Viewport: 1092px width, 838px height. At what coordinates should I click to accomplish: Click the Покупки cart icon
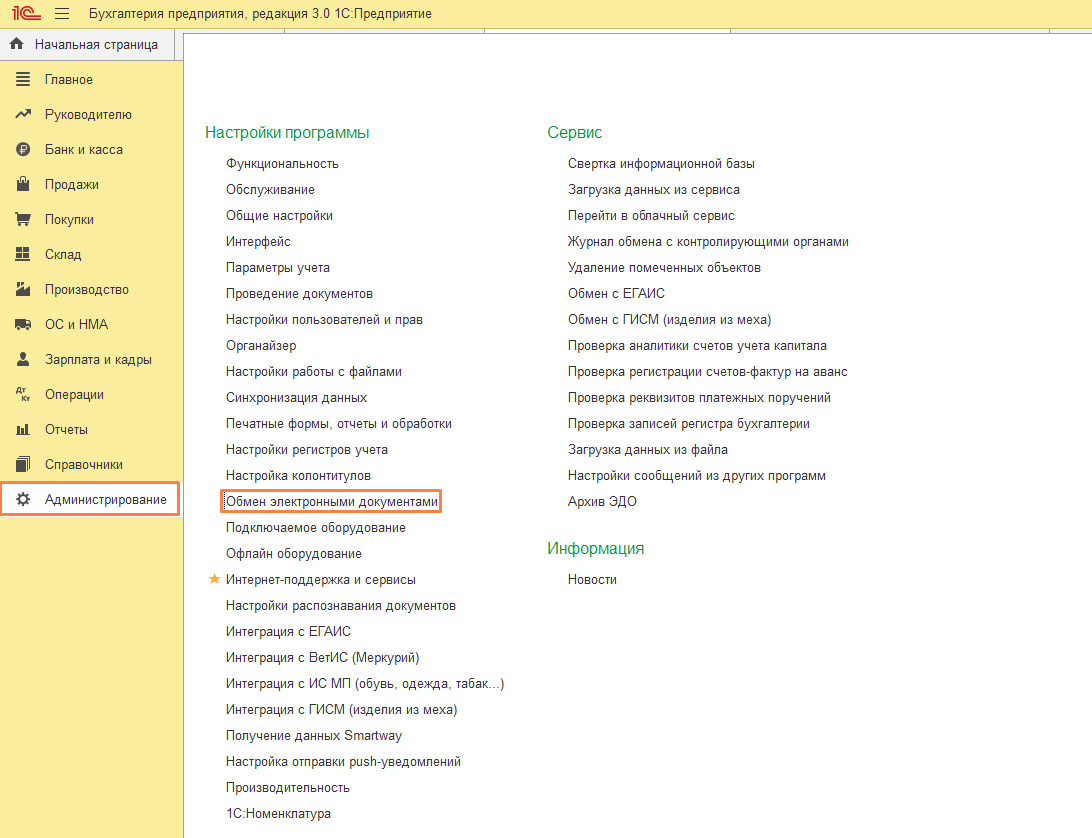click(23, 219)
